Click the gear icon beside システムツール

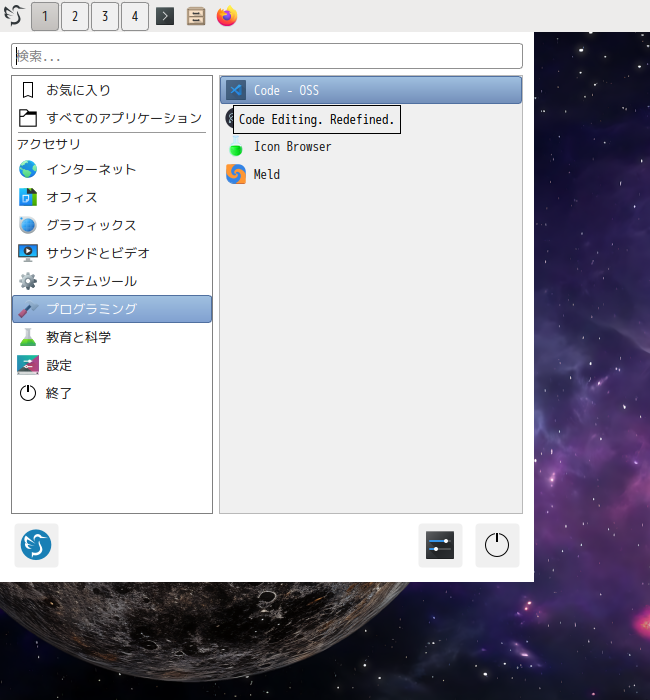point(28,281)
